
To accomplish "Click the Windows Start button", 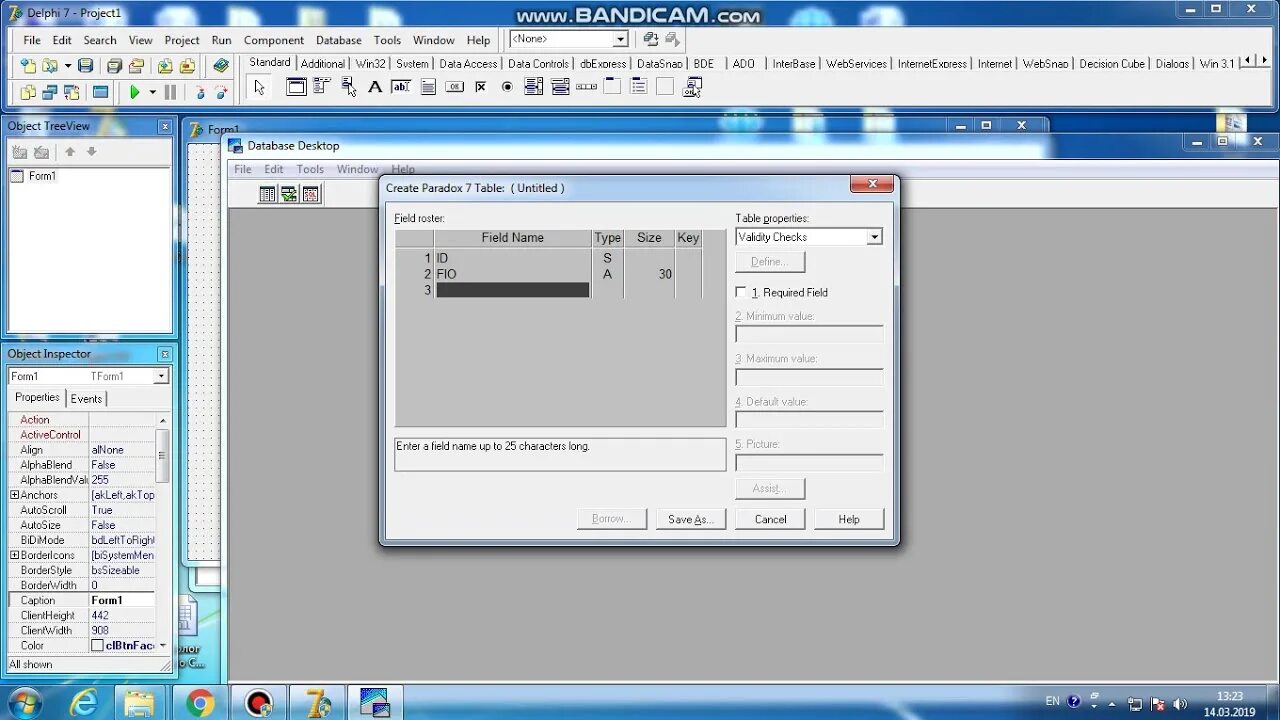I will coord(22,702).
